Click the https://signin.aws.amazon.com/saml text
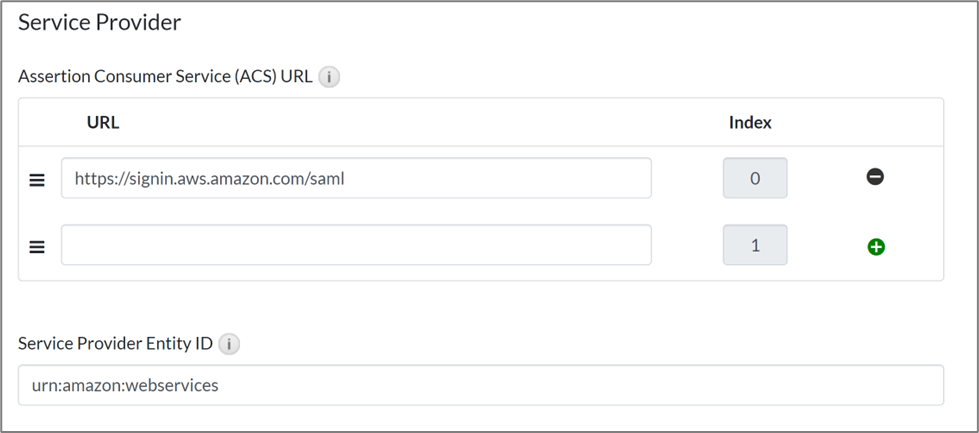Viewport: 979px width, 433px height. pos(209,179)
